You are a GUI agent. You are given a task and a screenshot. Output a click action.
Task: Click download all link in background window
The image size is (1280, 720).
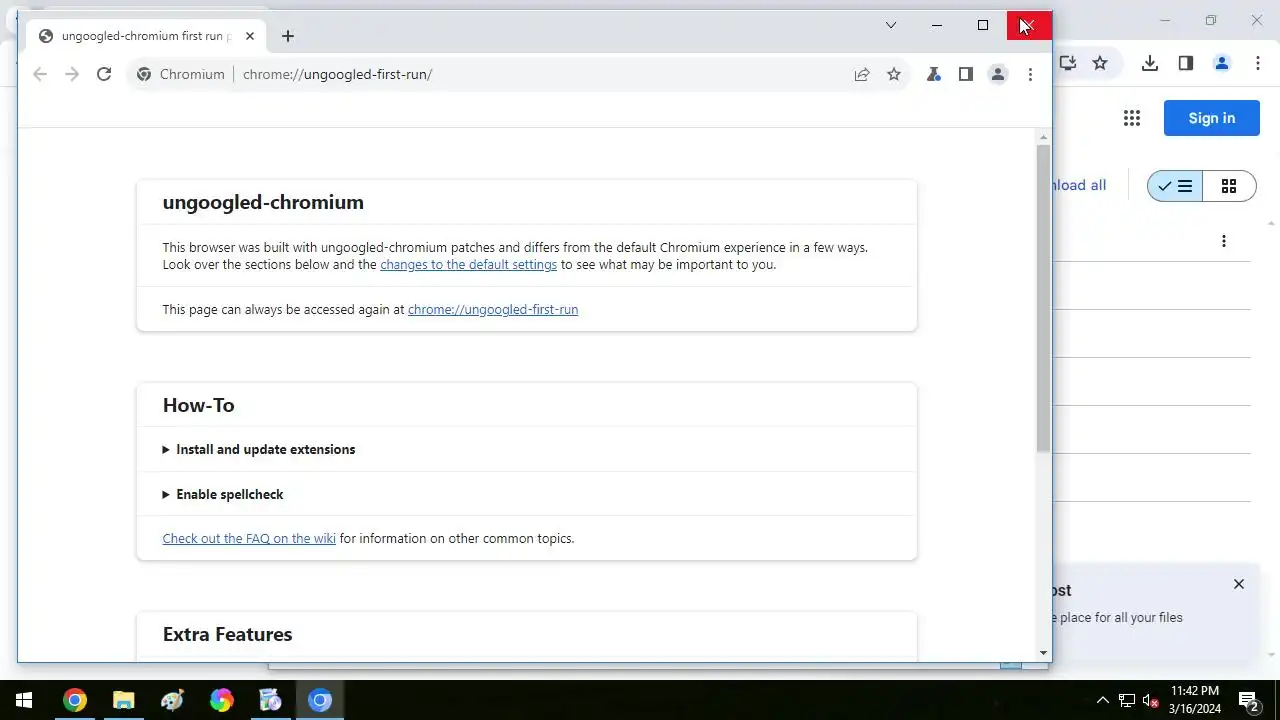(1079, 185)
